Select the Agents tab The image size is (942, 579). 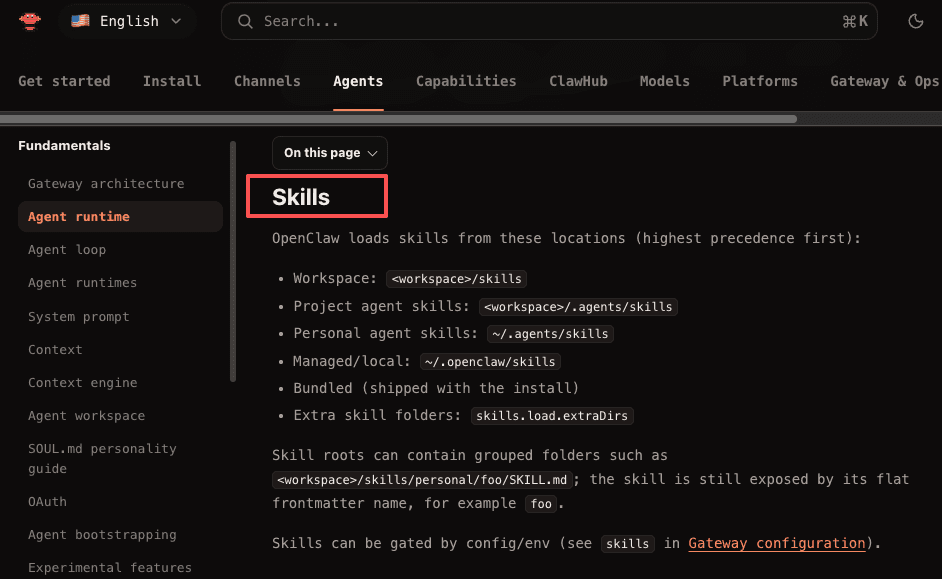click(x=358, y=81)
